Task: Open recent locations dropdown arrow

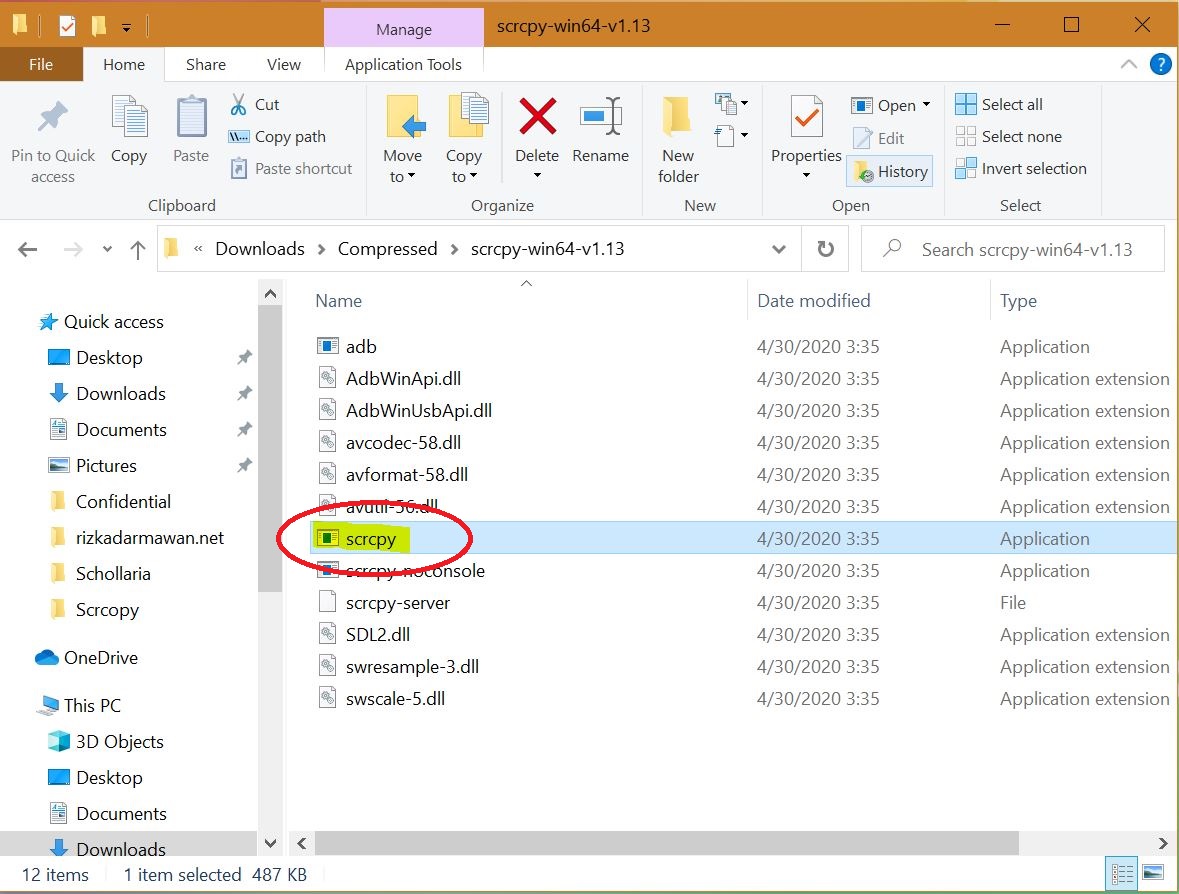Action: [108, 250]
